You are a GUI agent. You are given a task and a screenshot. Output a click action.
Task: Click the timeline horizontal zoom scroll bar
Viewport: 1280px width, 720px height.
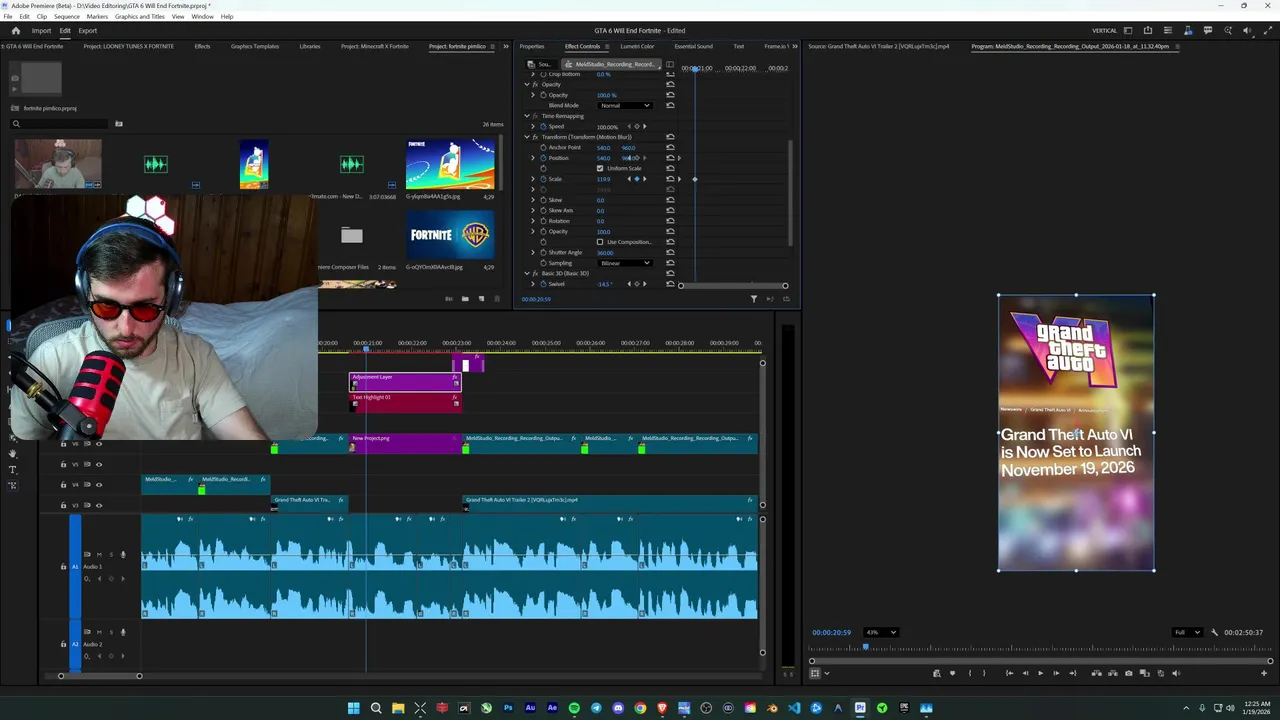tap(100, 676)
